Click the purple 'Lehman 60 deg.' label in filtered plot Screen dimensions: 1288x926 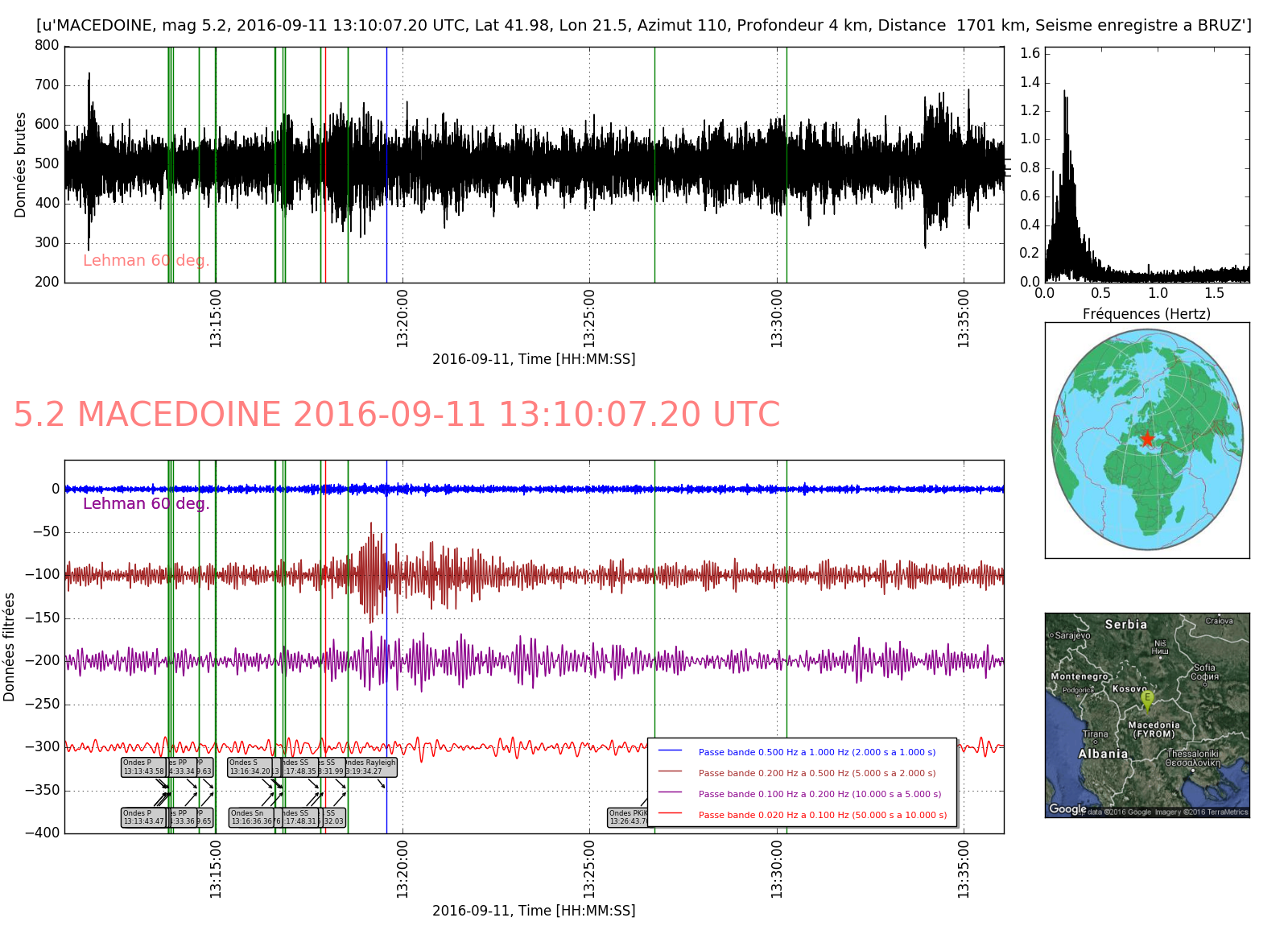point(146,503)
